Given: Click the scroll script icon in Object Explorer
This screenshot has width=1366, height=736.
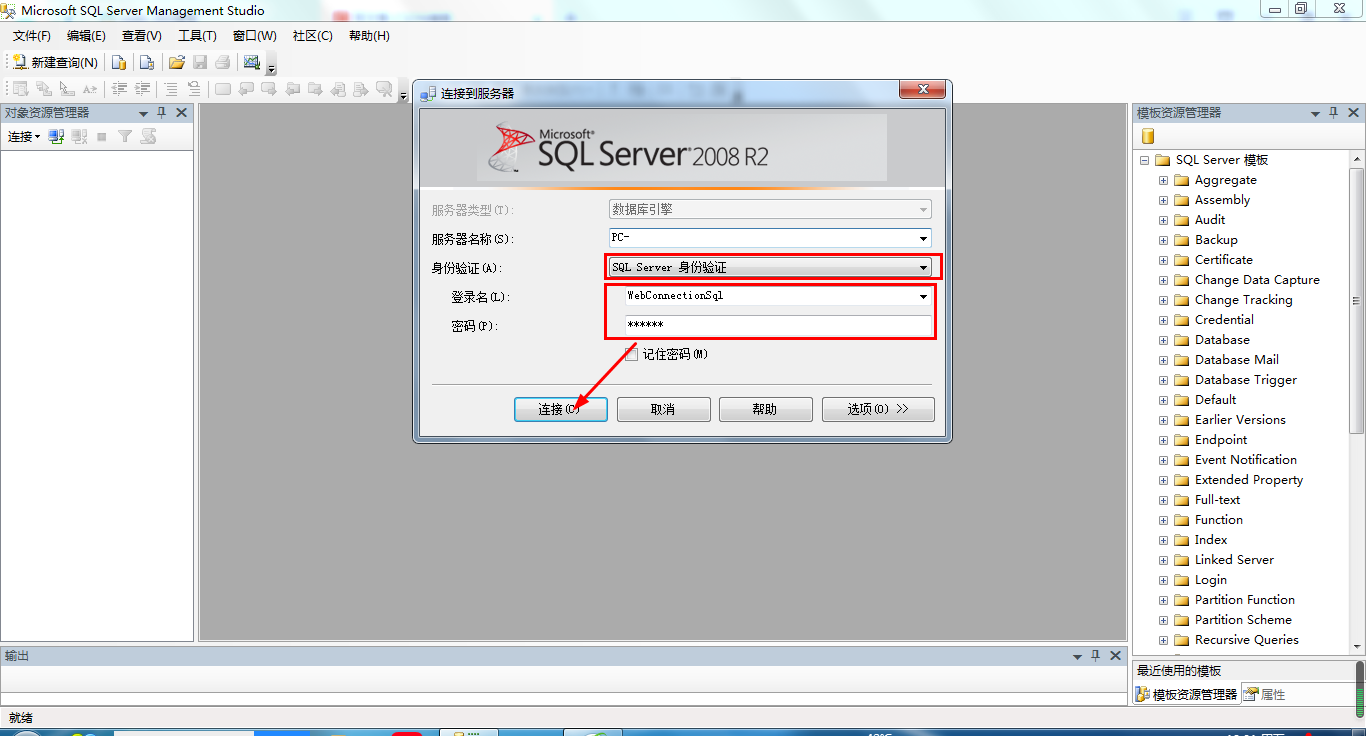Looking at the screenshot, I should 148,136.
